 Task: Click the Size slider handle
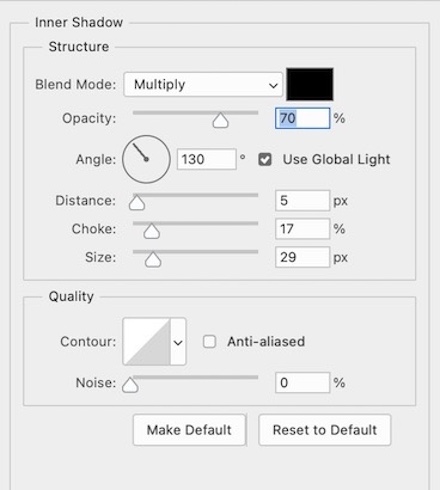tap(153, 259)
